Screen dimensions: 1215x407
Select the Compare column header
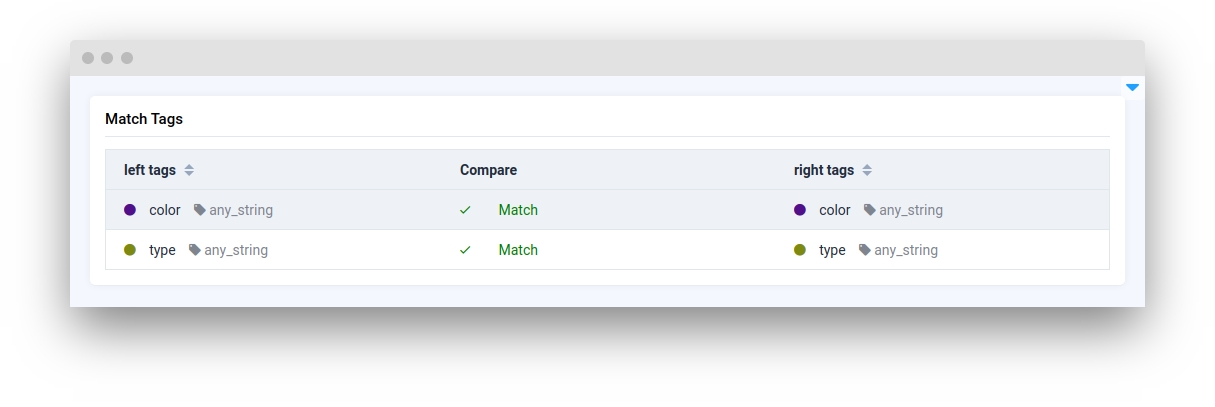point(488,170)
